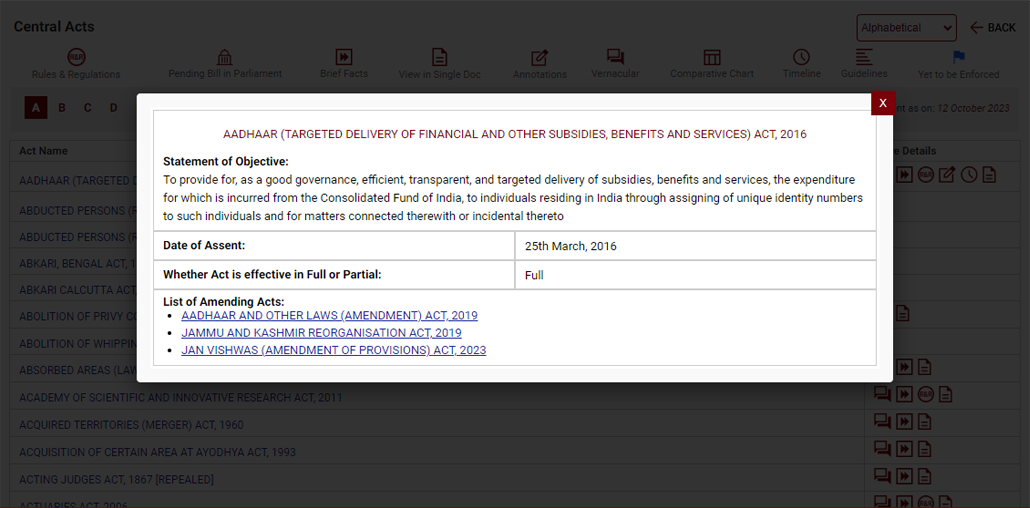The width and height of the screenshot is (1030, 508).
Task: Open Jan Vishwas (Amendment of Provisions) Act, 2023 link
Action: coord(333,350)
